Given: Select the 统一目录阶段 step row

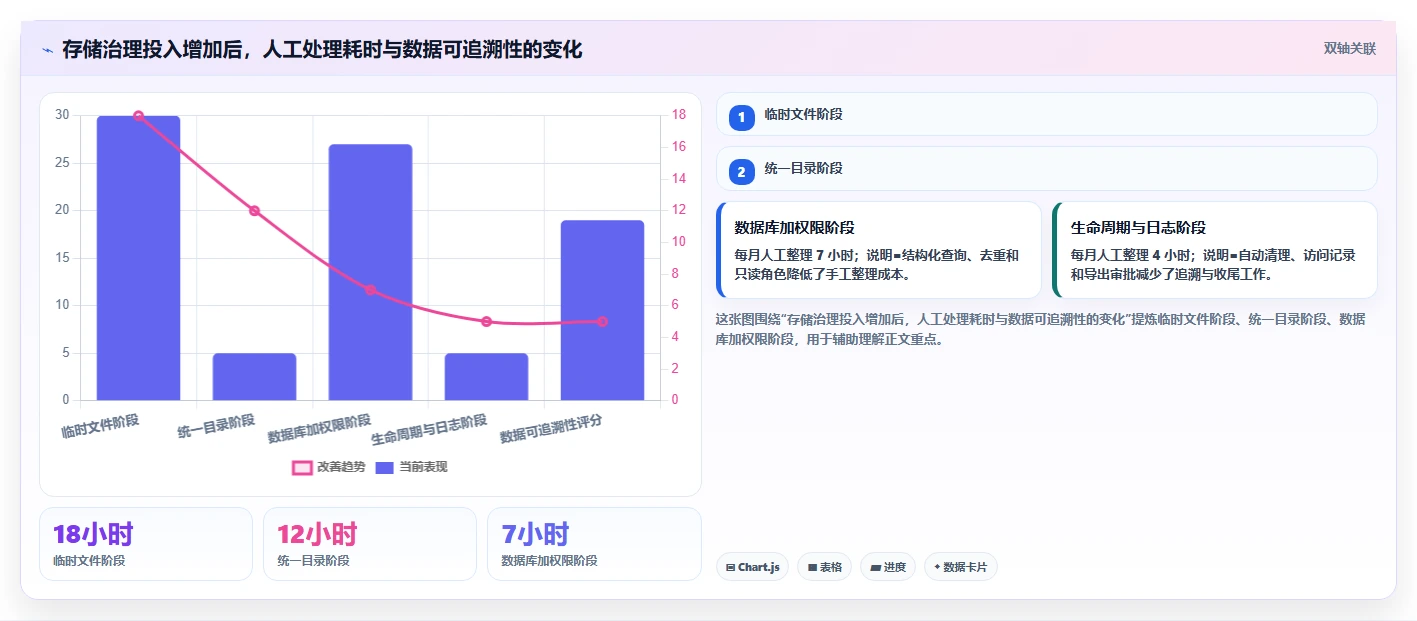Looking at the screenshot, I should click(1047, 168).
